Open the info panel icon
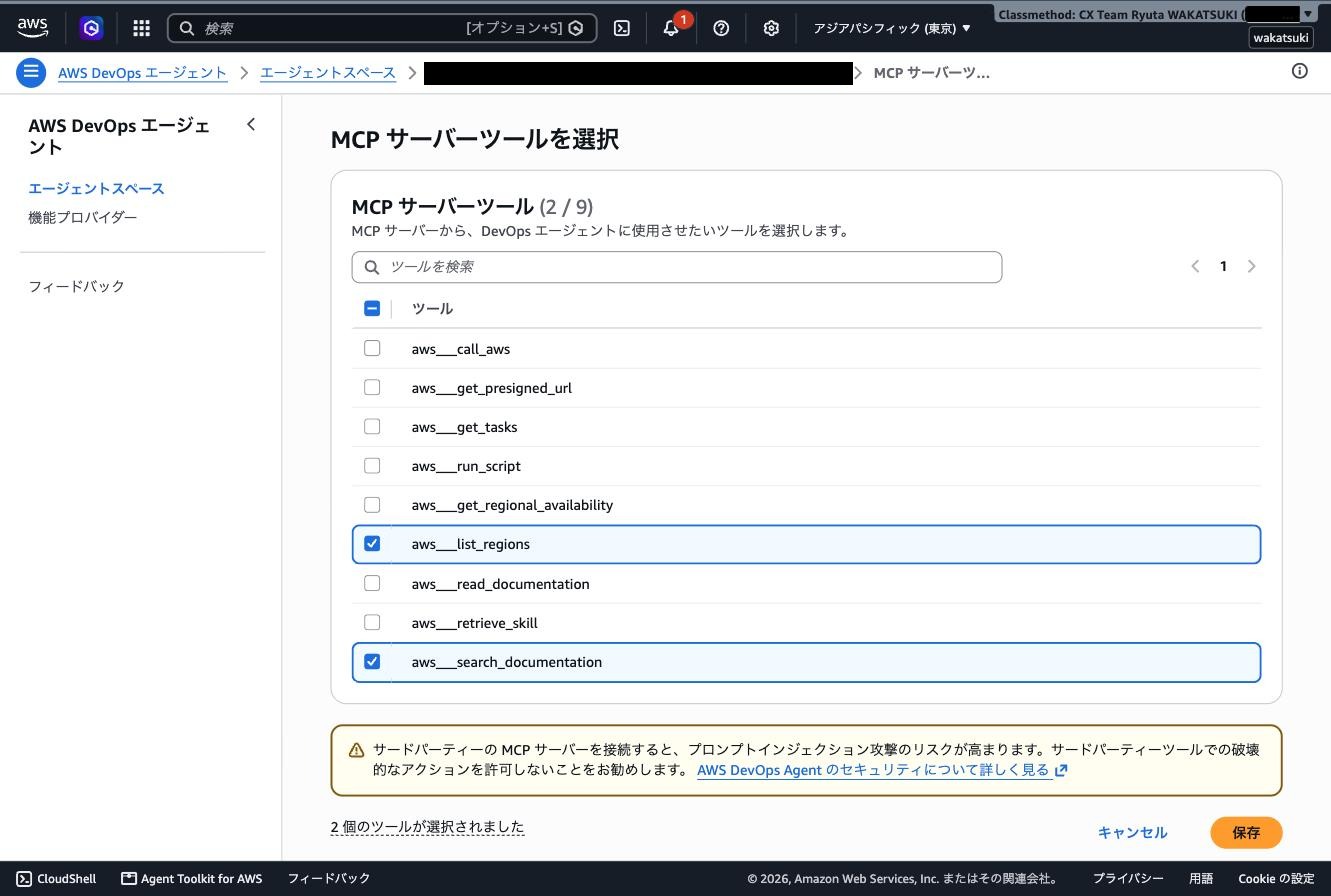 tap(1300, 71)
